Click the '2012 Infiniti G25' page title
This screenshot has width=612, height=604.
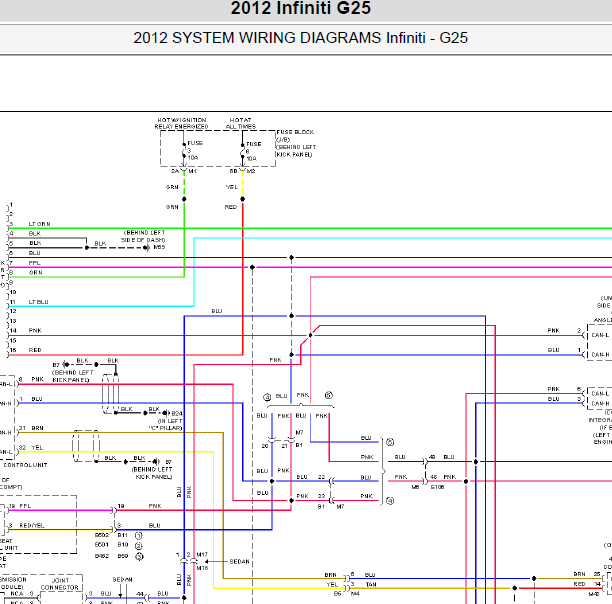point(301,8)
